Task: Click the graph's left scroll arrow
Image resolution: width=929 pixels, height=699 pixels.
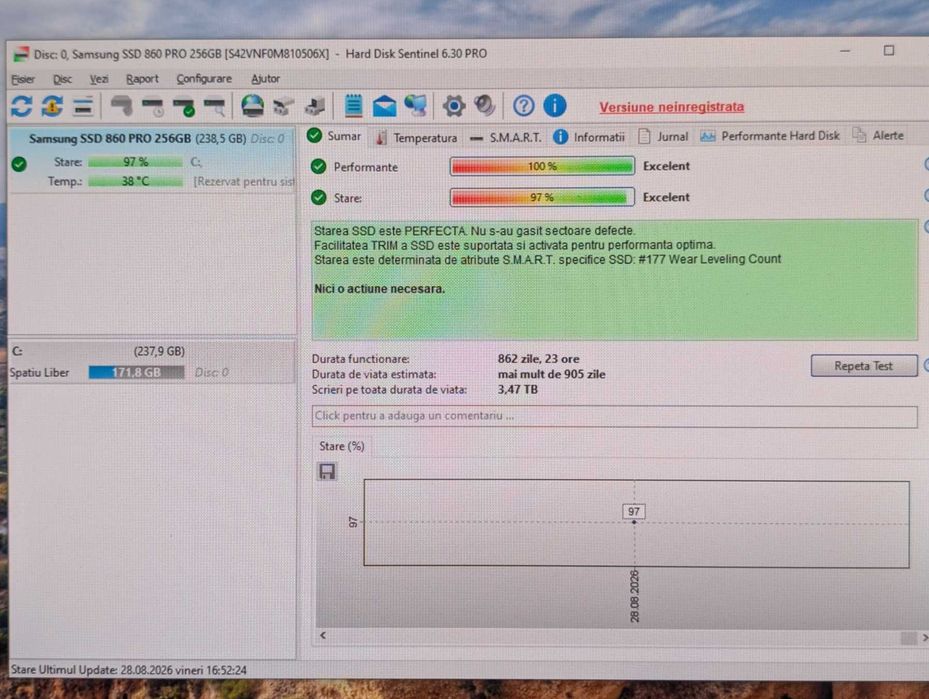Action: [323, 636]
